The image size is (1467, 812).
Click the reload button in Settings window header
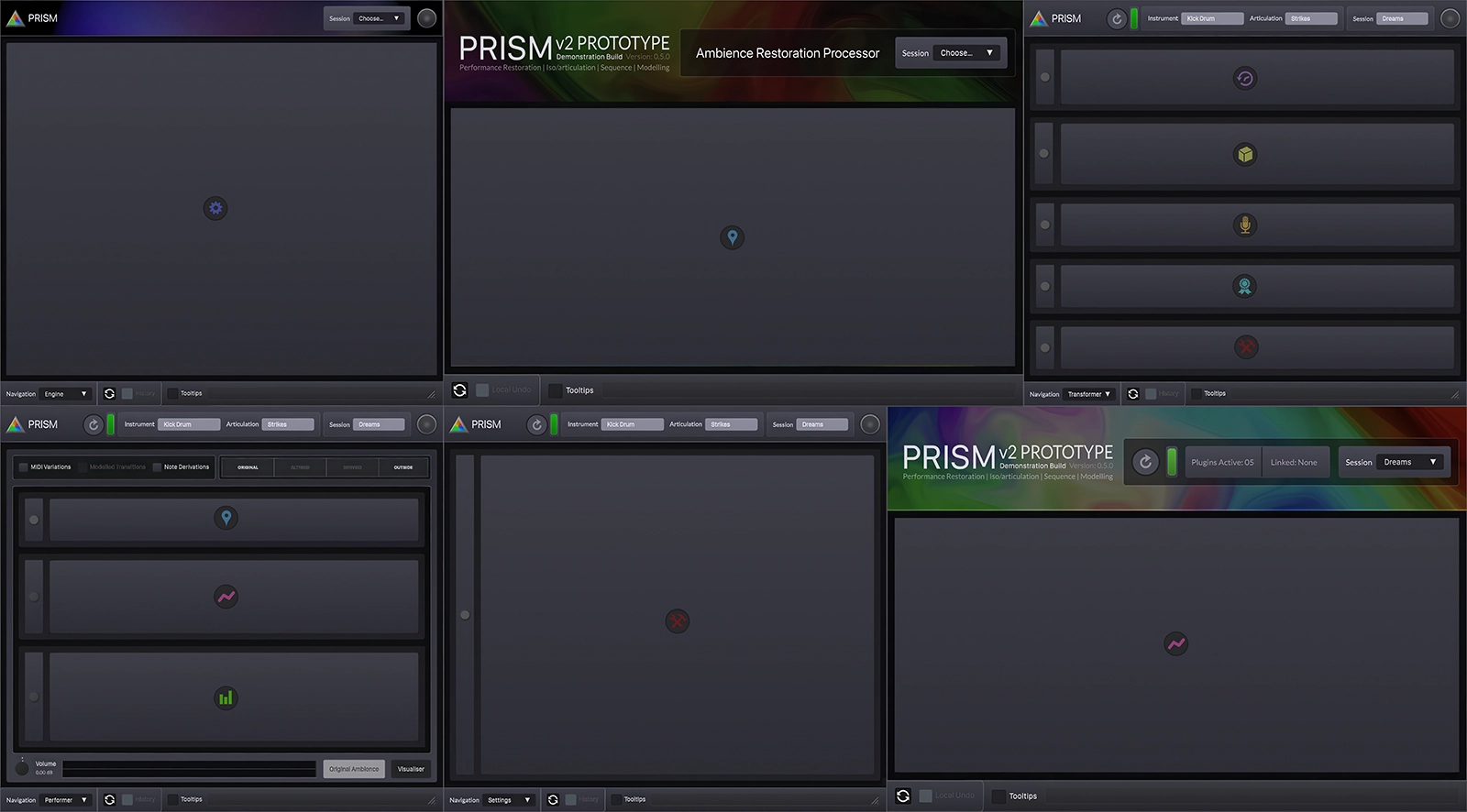coord(536,424)
